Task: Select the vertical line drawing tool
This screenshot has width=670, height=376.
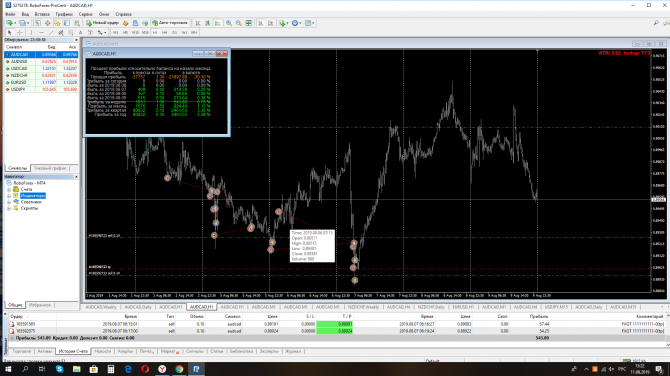Action: (x=31, y=32)
